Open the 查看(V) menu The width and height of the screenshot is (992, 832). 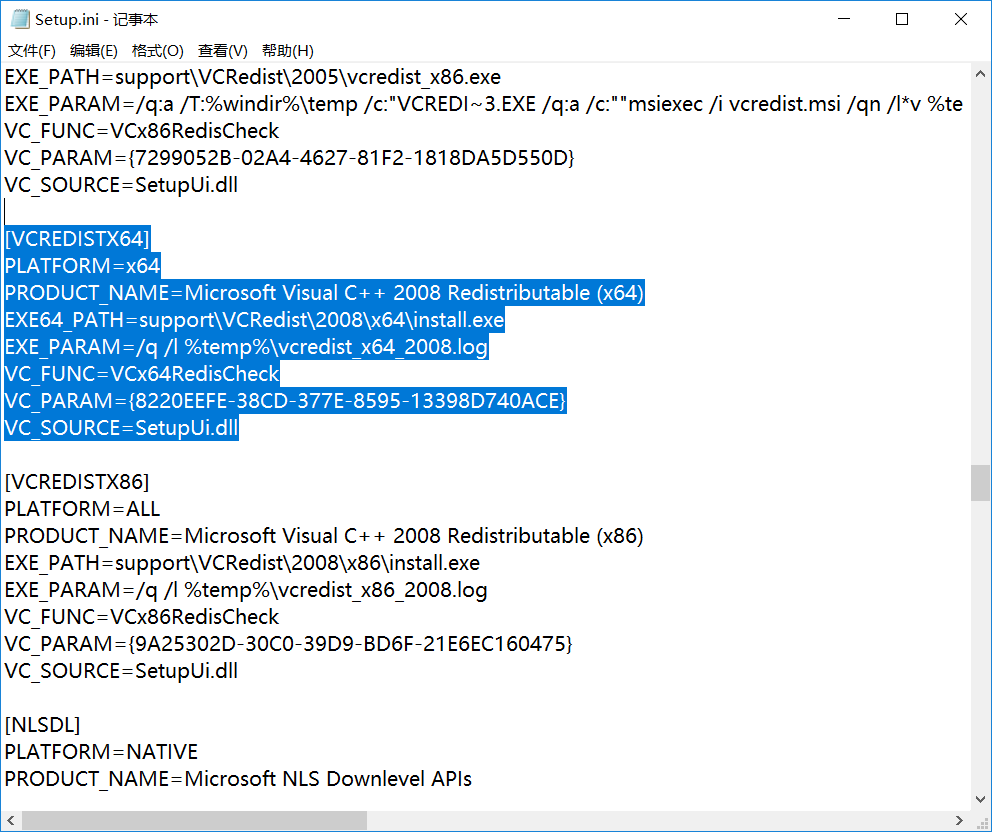click(x=223, y=51)
